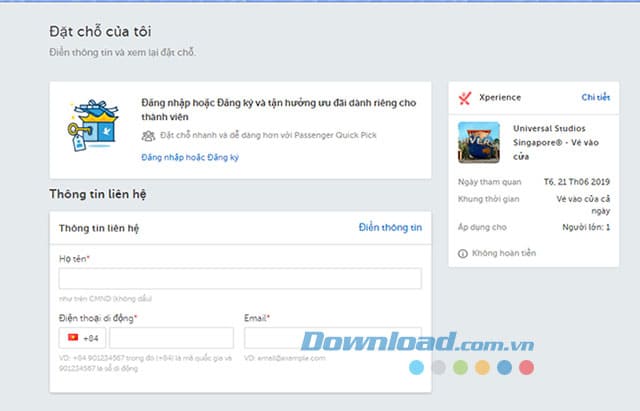Focus the Email input field
The width and height of the screenshot is (640, 411).
pos(333,338)
